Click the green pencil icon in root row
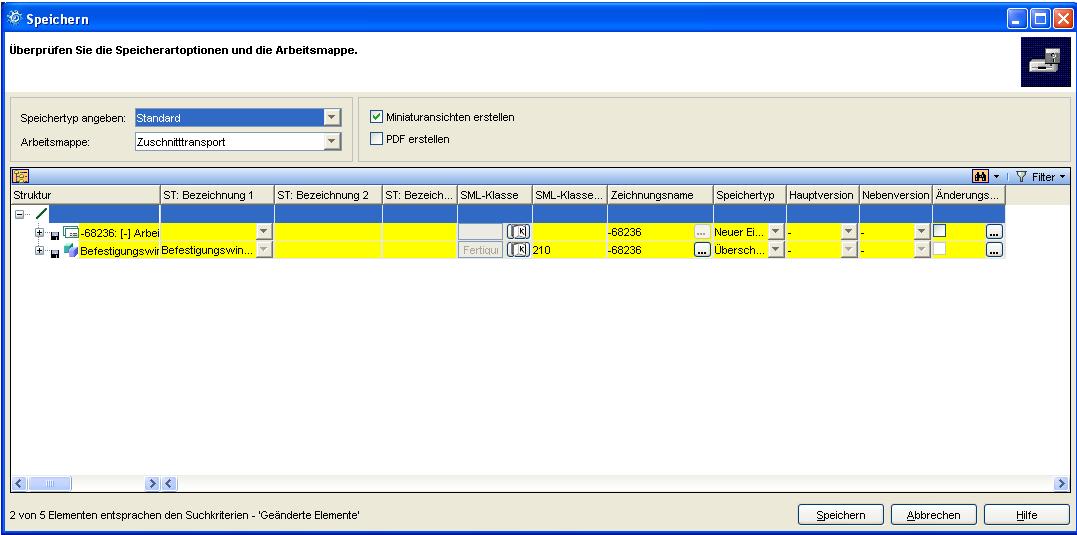Viewport: 1077px width, 535px height. pyautogui.click(x=42, y=214)
